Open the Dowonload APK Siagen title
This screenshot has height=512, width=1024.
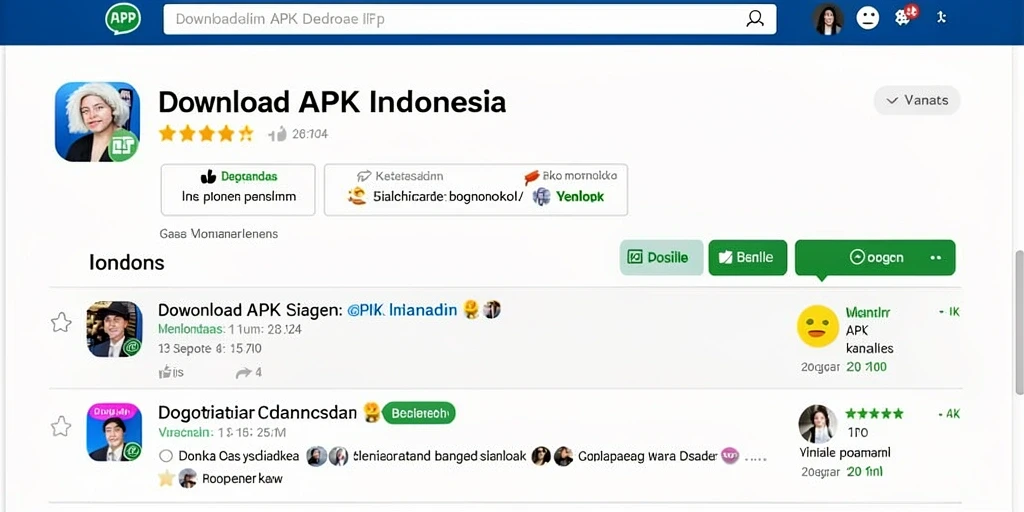pyautogui.click(x=250, y=310)
